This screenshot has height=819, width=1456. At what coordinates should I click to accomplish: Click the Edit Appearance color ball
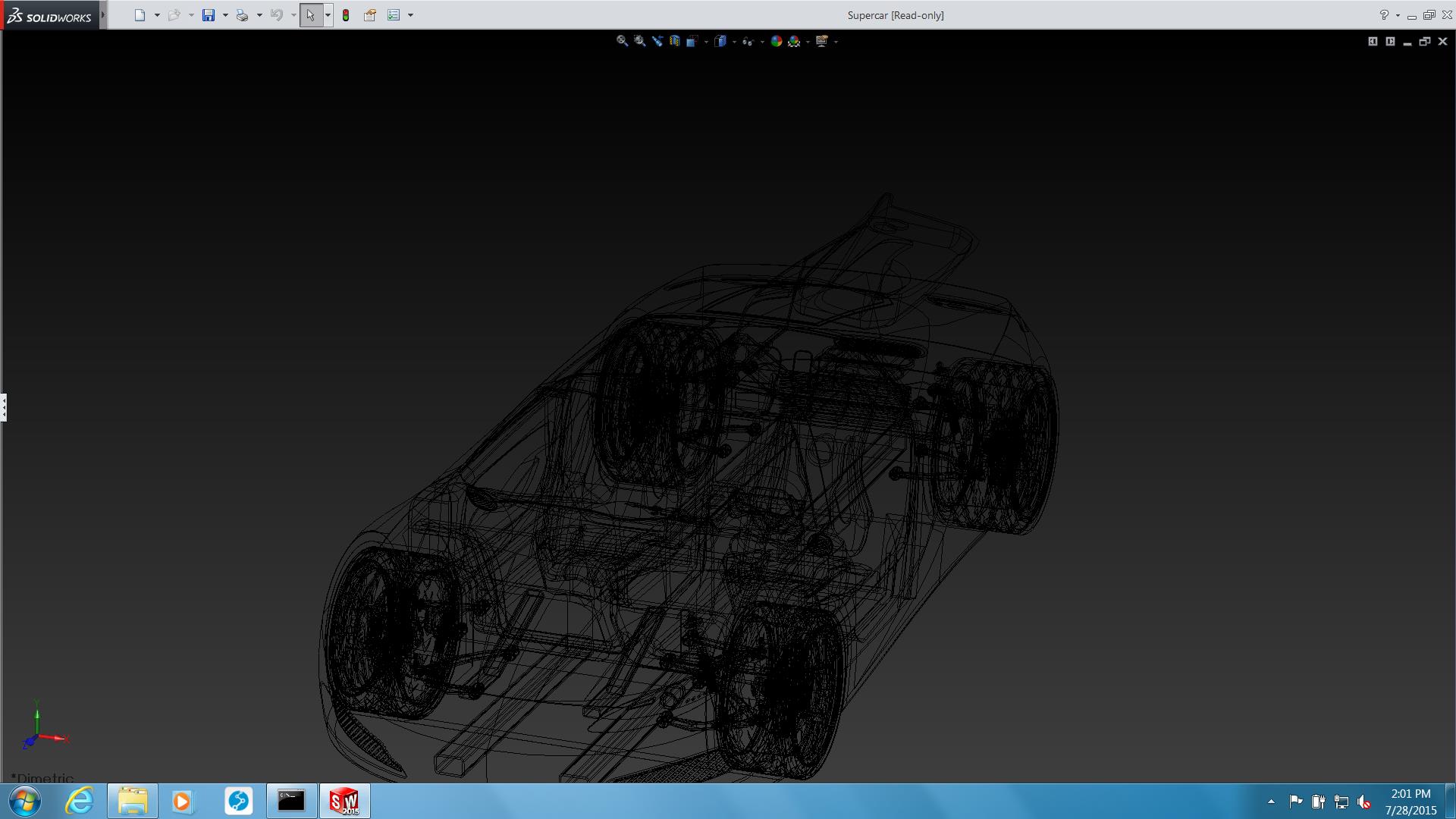coord(776,41)
